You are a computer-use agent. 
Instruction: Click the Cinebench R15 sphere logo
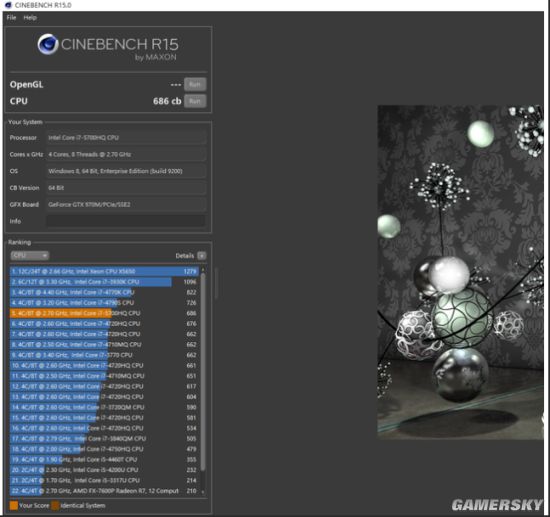tap(48, 44)
